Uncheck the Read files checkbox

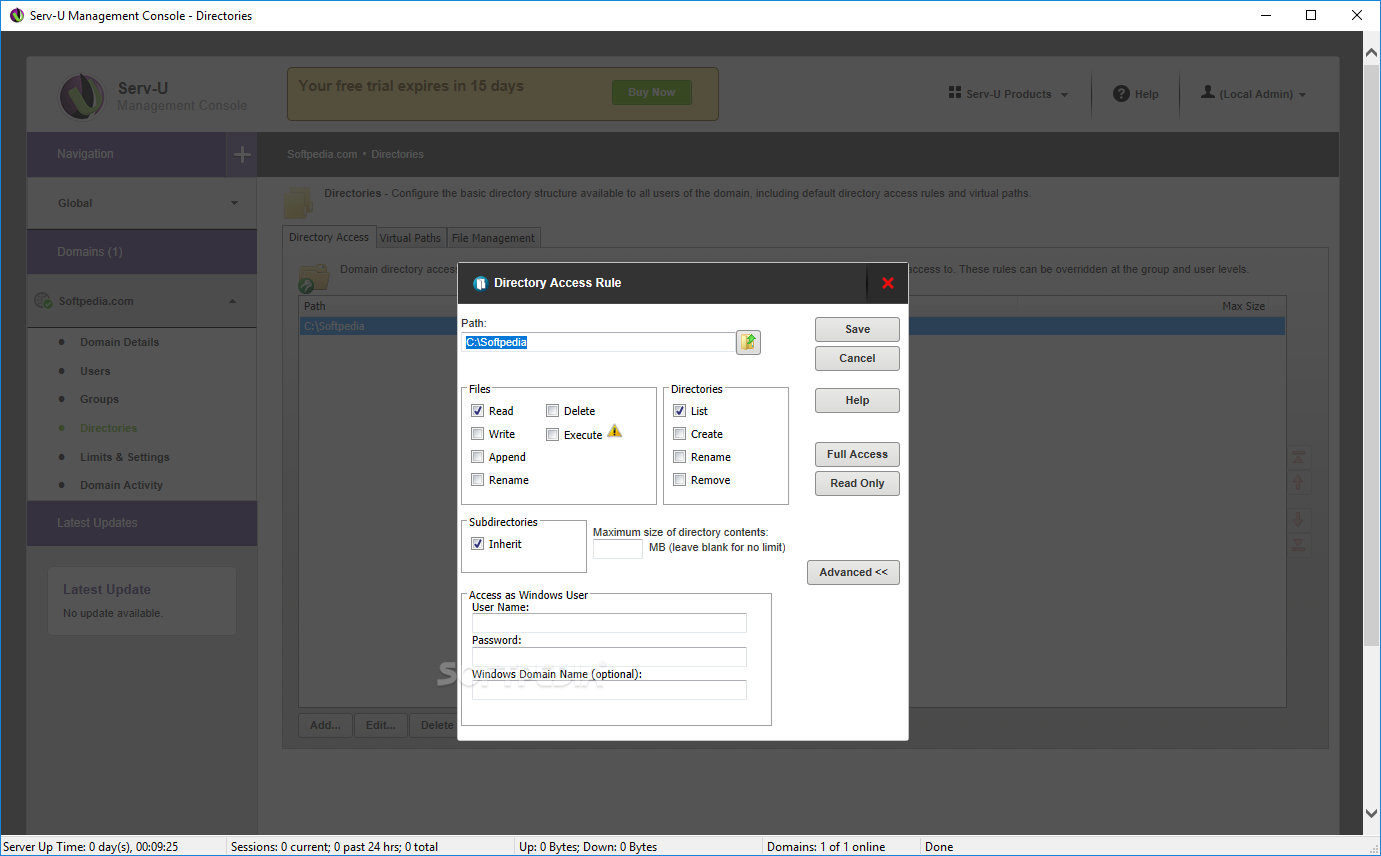point(478,411)
